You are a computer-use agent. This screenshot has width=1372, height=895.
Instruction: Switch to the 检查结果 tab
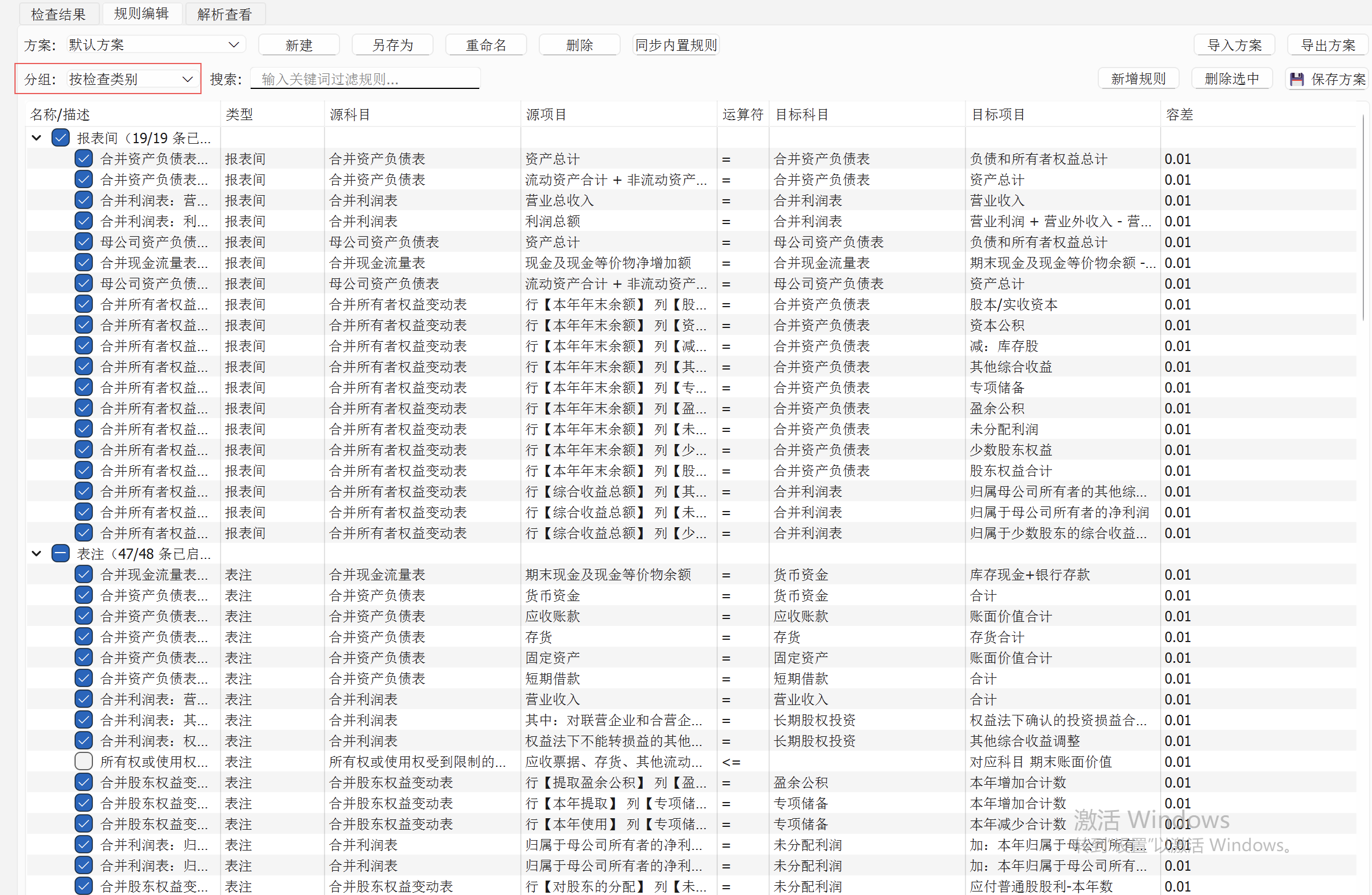pyautogui.click(x=58, y=14)
